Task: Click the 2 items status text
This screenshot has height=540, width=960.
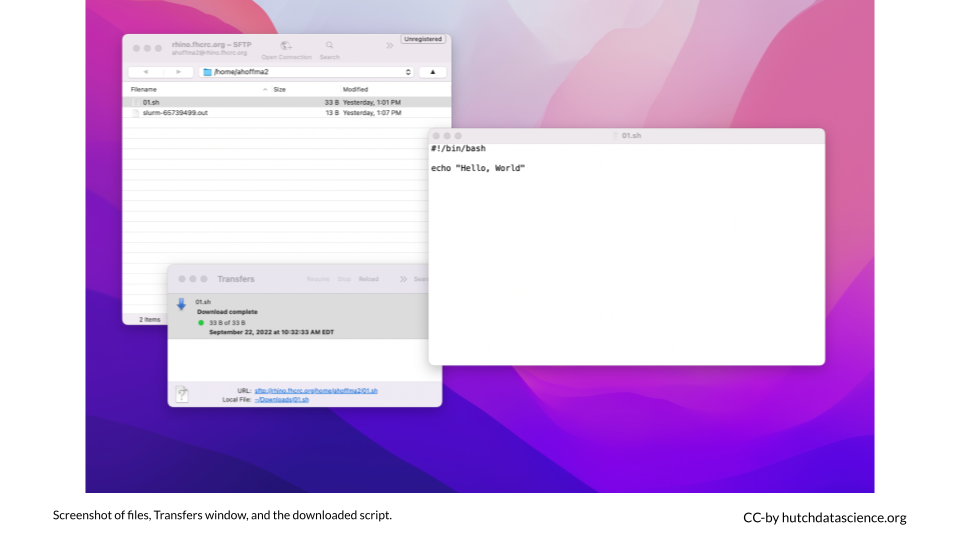Action: [x=149, y=320]
